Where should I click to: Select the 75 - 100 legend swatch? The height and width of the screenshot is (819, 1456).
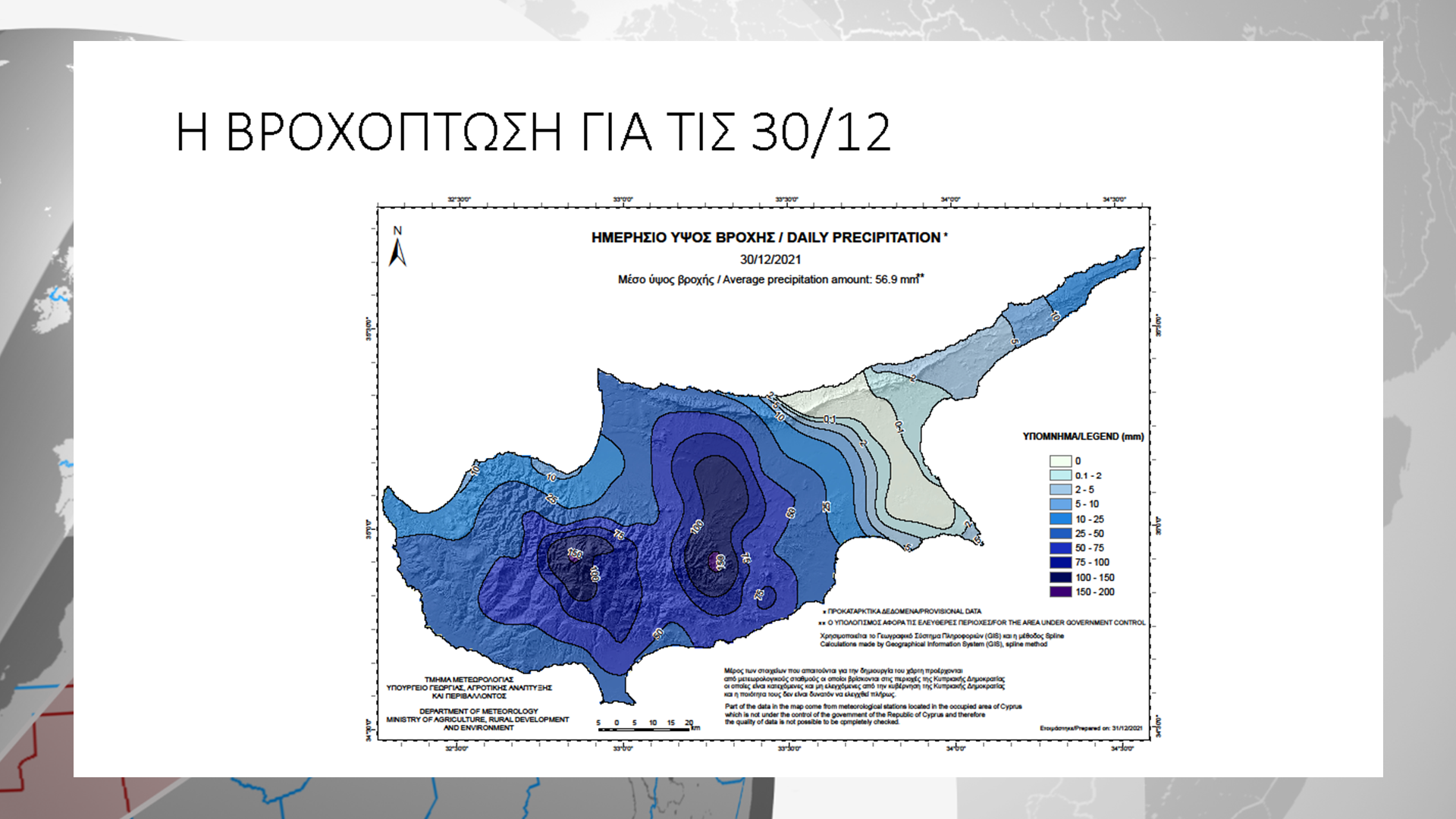[1059, 563]
